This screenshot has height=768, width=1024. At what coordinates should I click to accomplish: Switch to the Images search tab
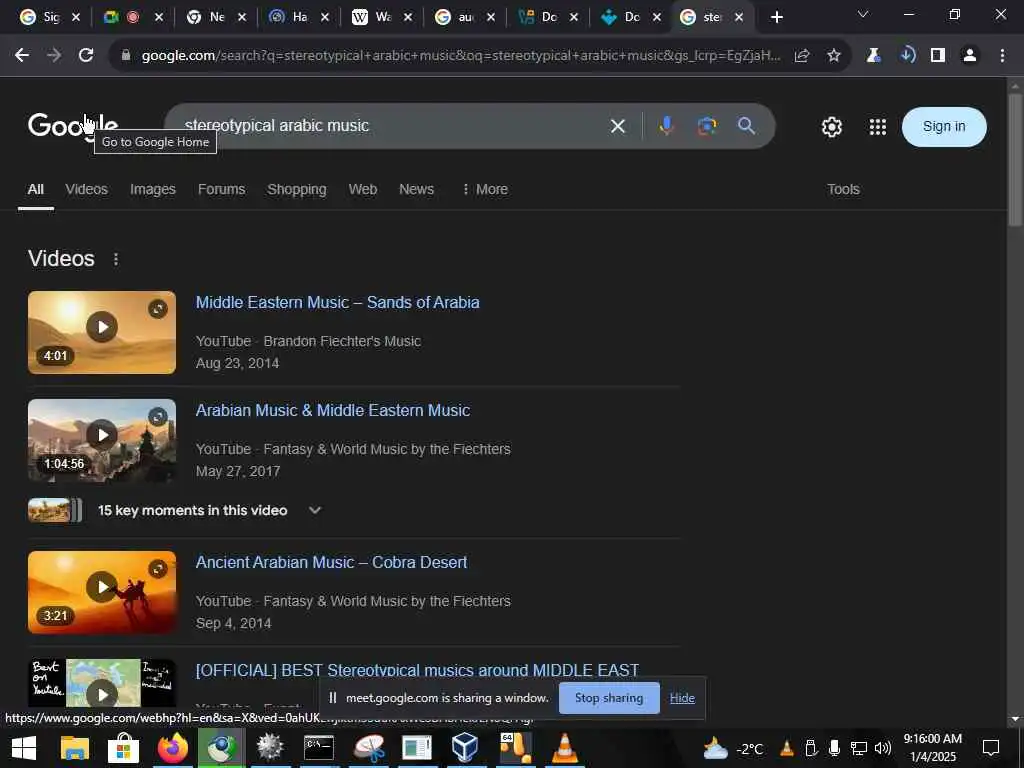[x=152, y=189]
